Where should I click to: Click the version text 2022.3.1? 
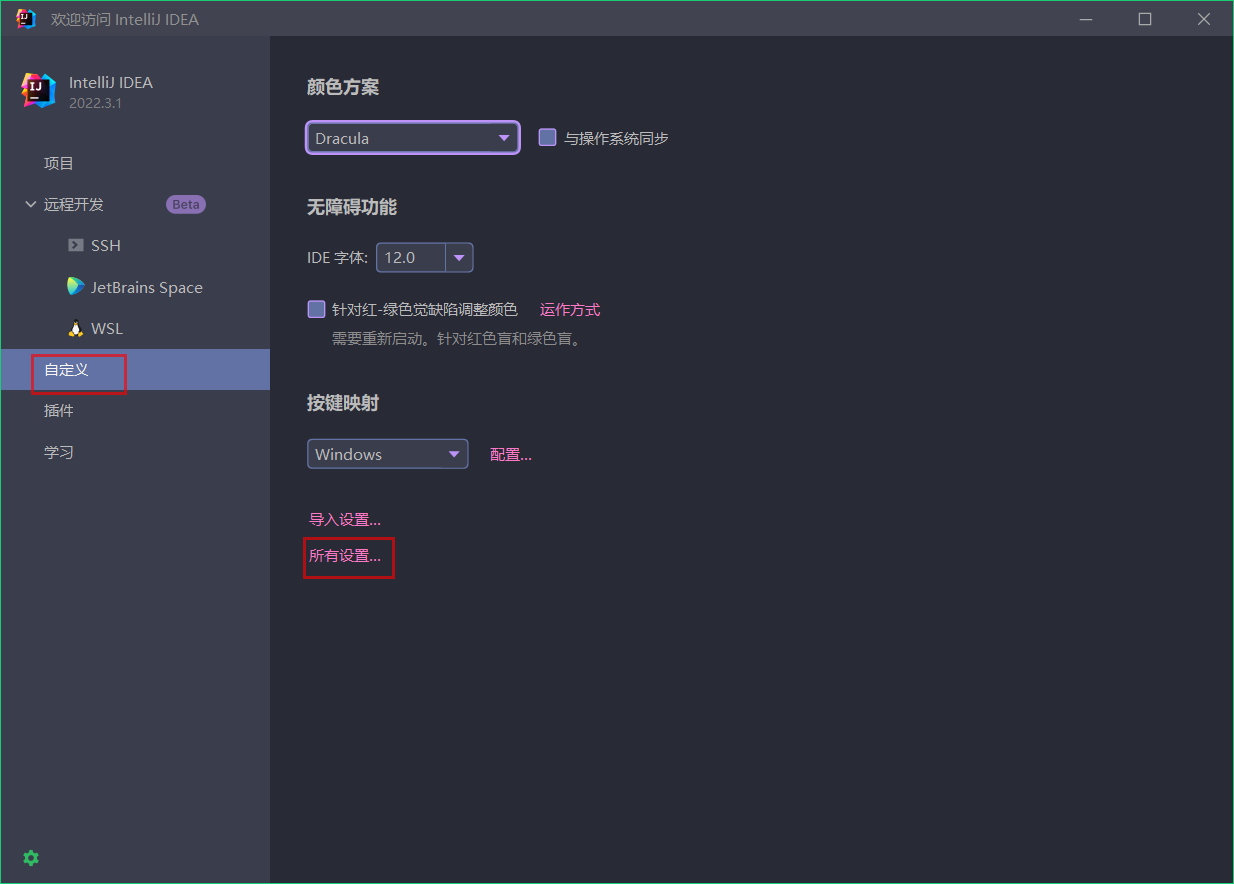click(x=95, y=103)
